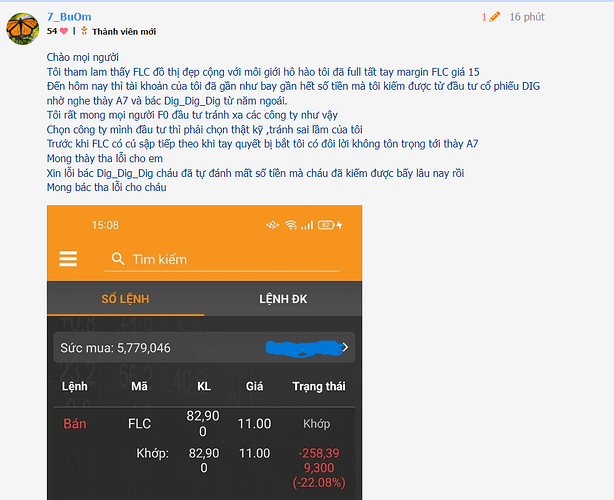Image resolution: width=614 pixels, height=500 pixels.
Task: Click the signal strength bars icon
Action: coord(307,225)
